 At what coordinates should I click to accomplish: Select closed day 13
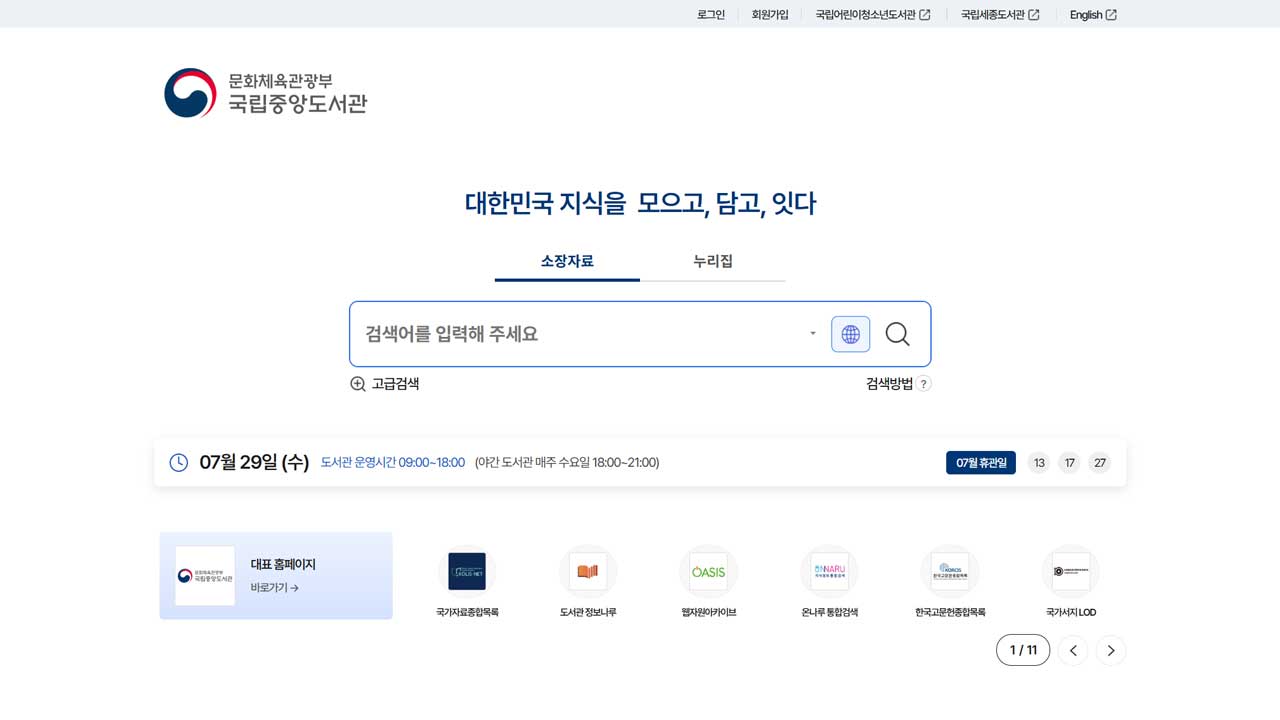pos(1039,462)
